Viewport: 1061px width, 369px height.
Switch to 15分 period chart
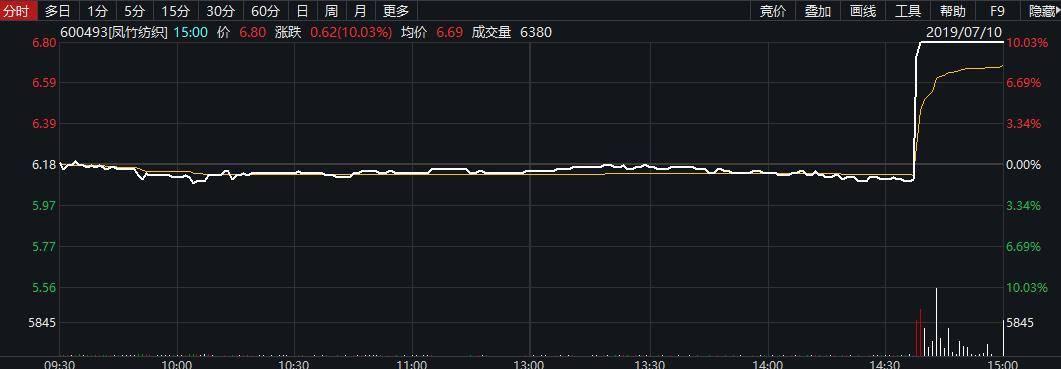(175, 10)
